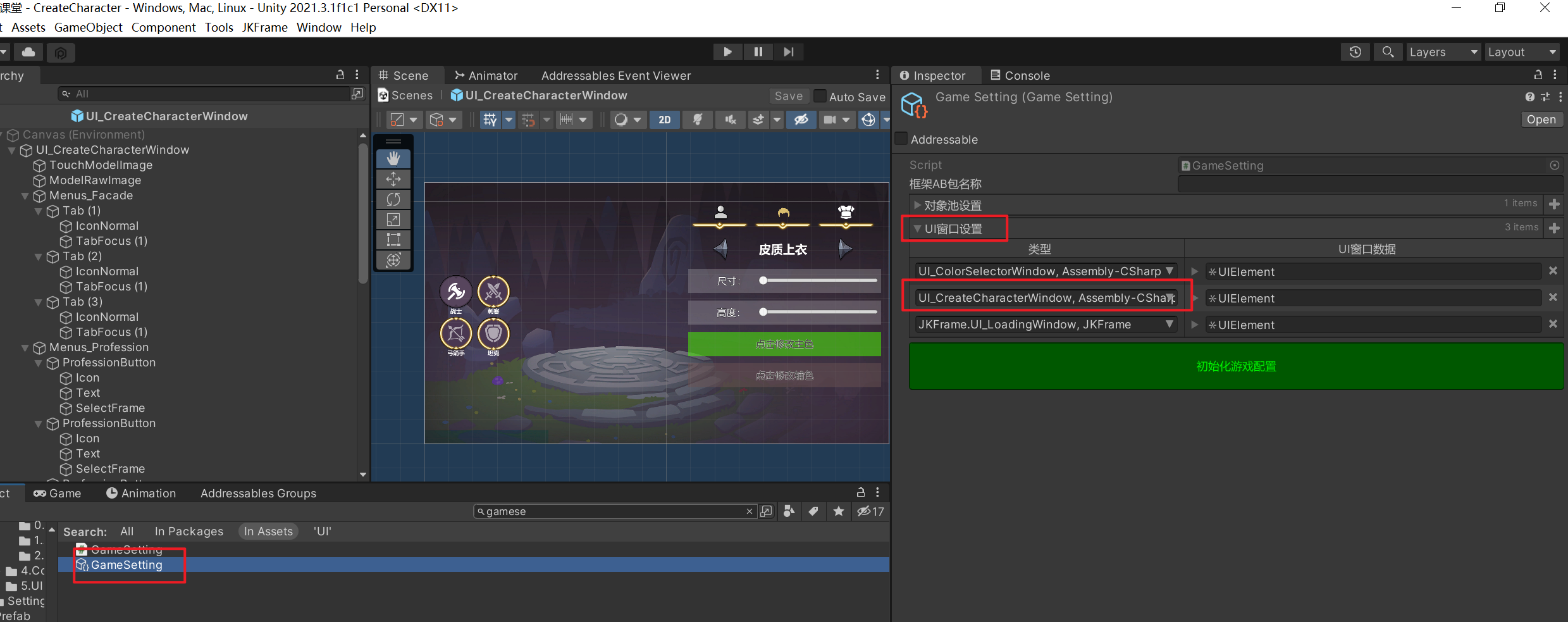Open the cloud services icon
Viewport: 1568px width, 622px height.
[29, 53]
